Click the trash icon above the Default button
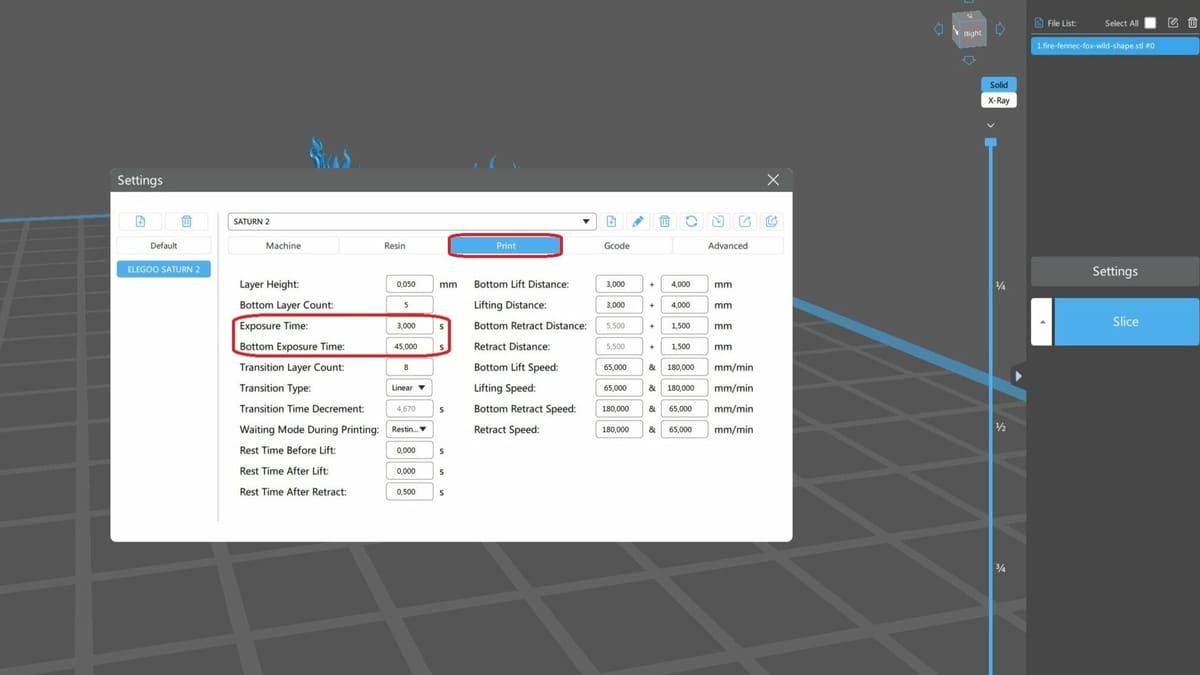Image resolution: width=1200 pixels, height=675 pixels. [x=186, y=222]
